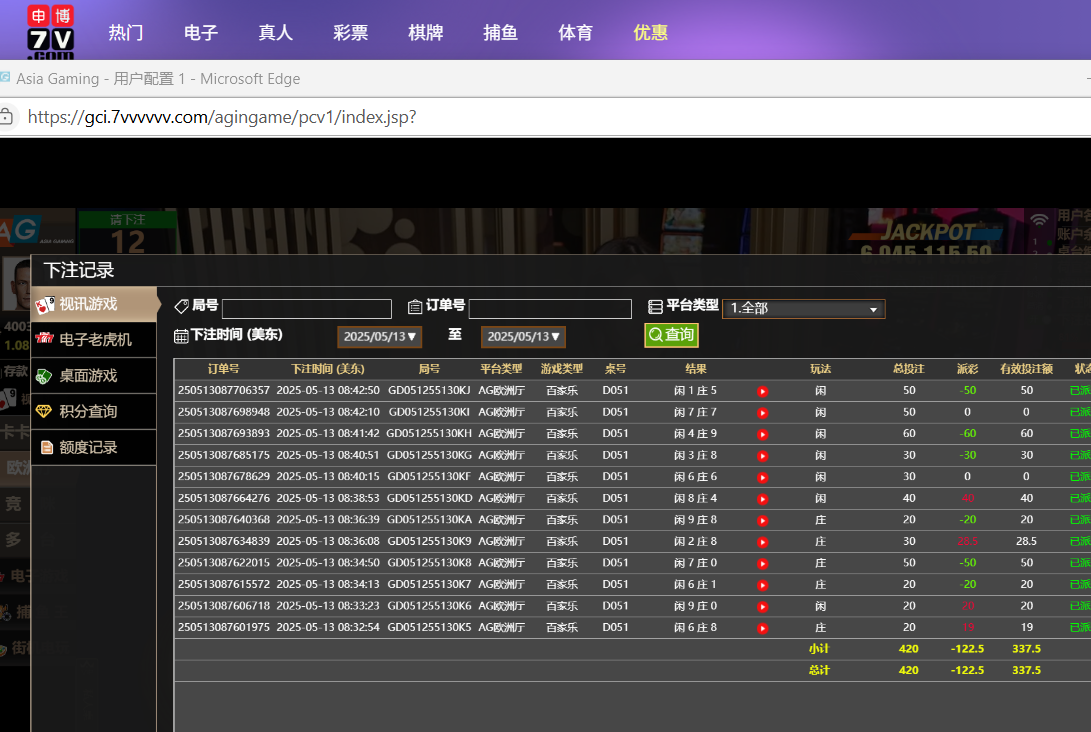Click into the 订单号 input box
Viewport: 1091px width, 732px height.
pos(550,309)
